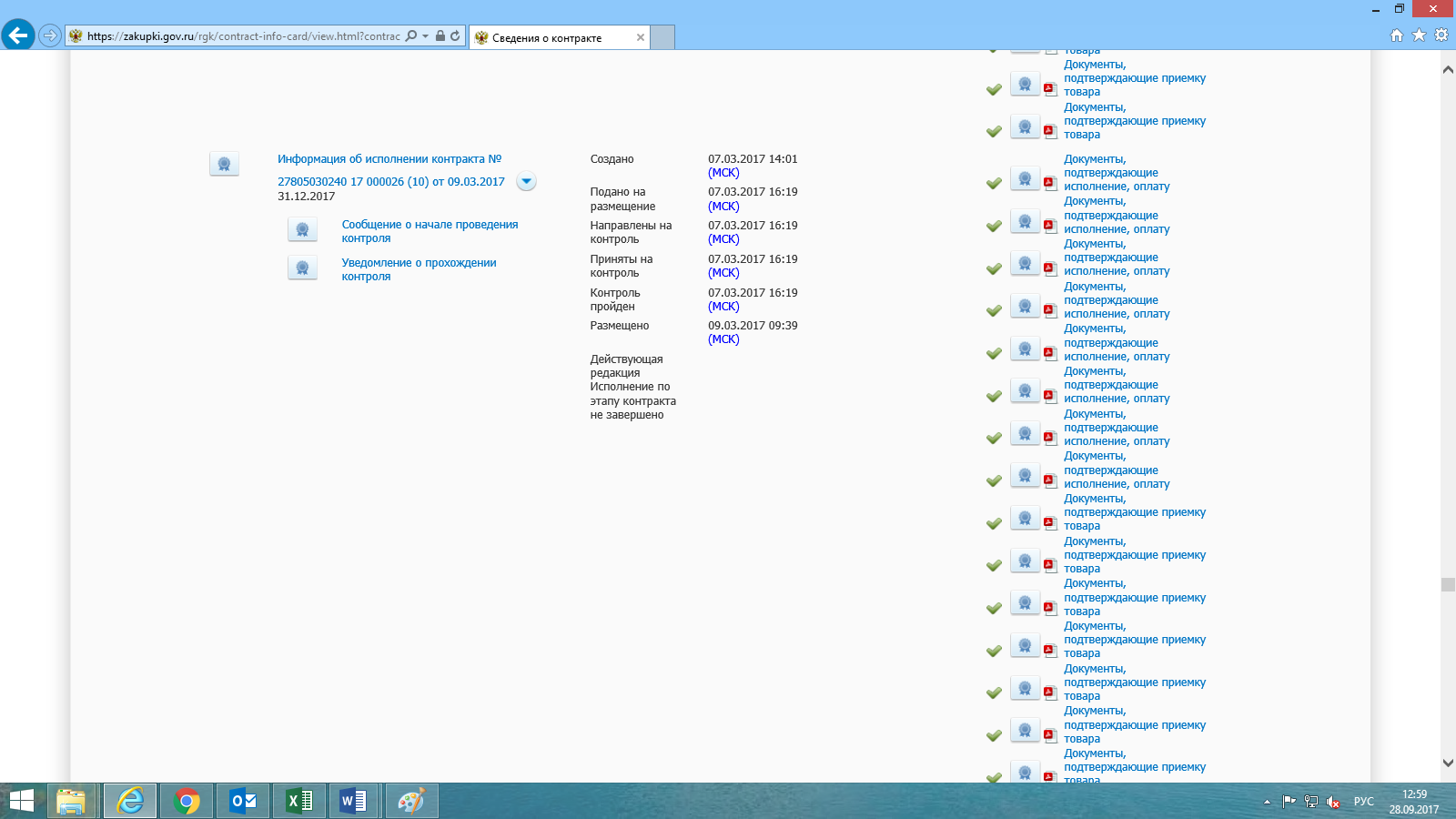Click the Action Center flag tray icon

coord(1289,802)
